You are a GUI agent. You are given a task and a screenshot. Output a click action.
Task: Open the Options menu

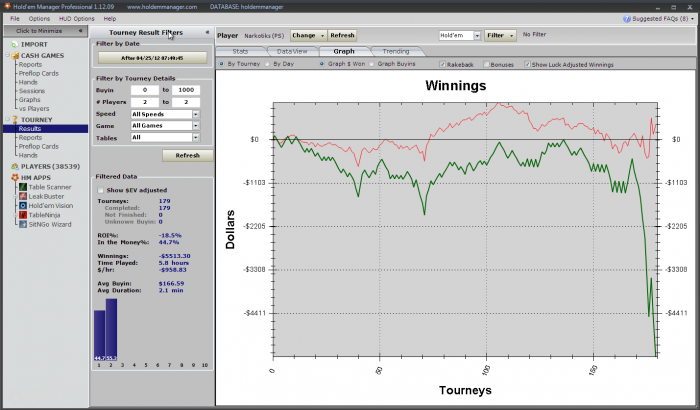(x=39, y=19)
